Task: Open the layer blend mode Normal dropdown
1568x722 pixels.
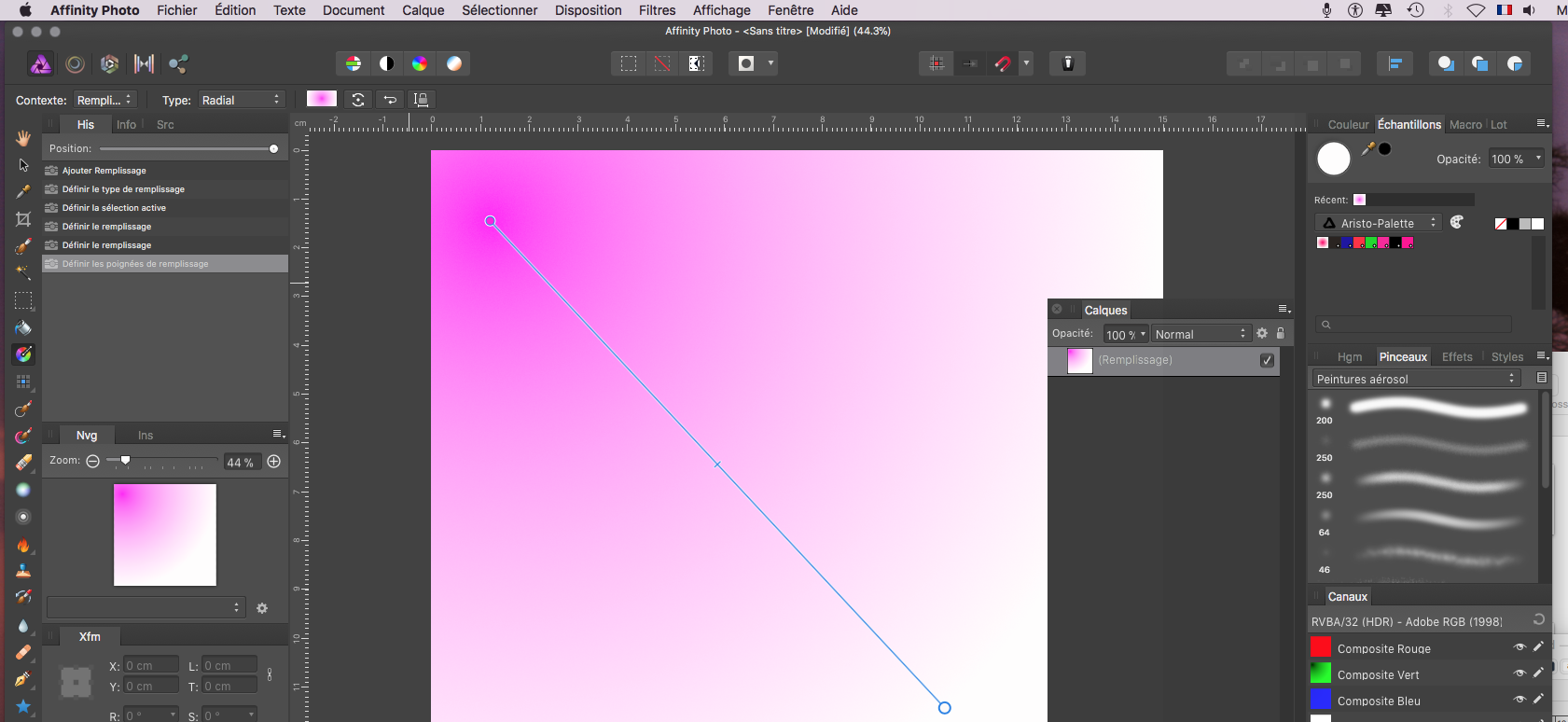Action: click(x=1200, y=334)
